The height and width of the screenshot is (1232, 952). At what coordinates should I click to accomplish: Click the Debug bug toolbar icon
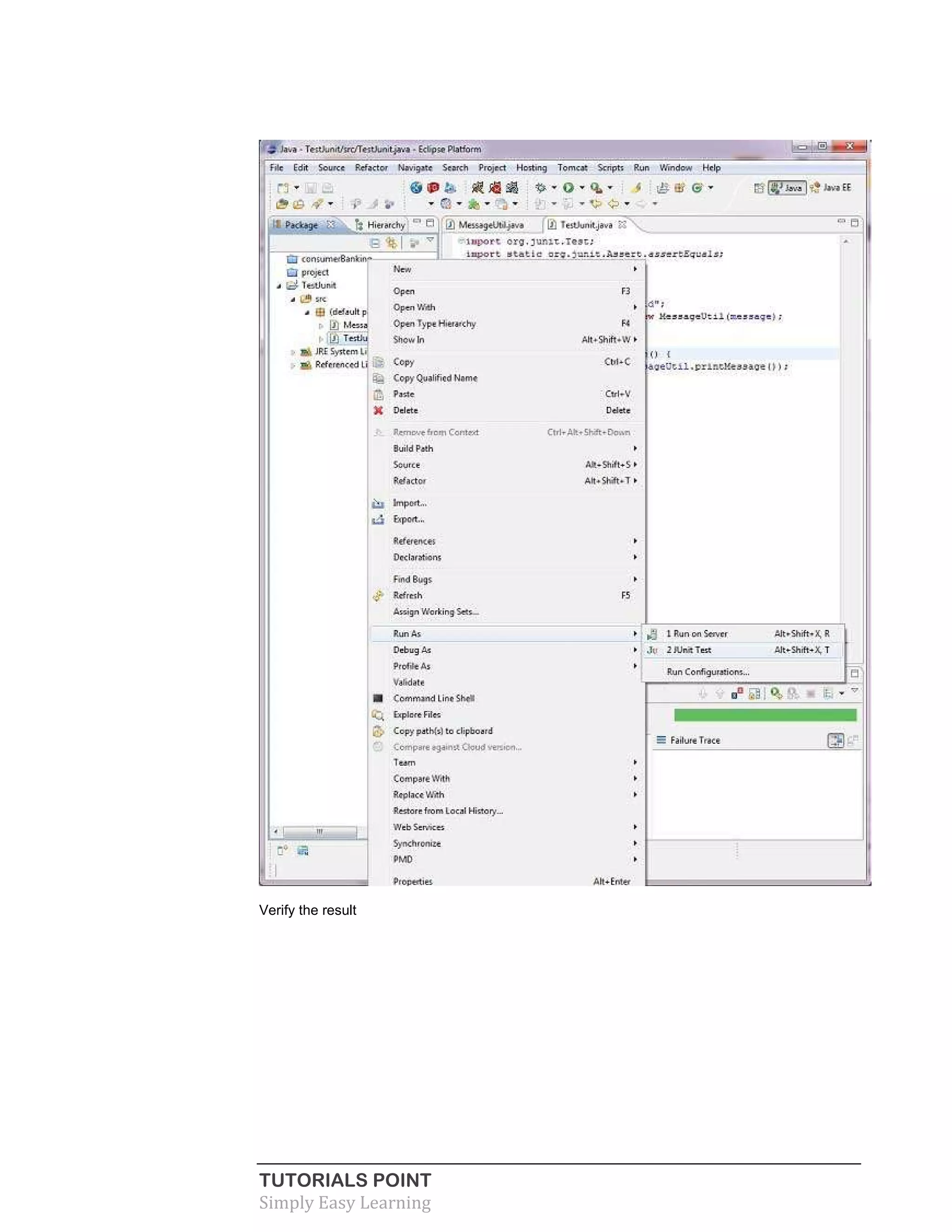coord(540,188)
